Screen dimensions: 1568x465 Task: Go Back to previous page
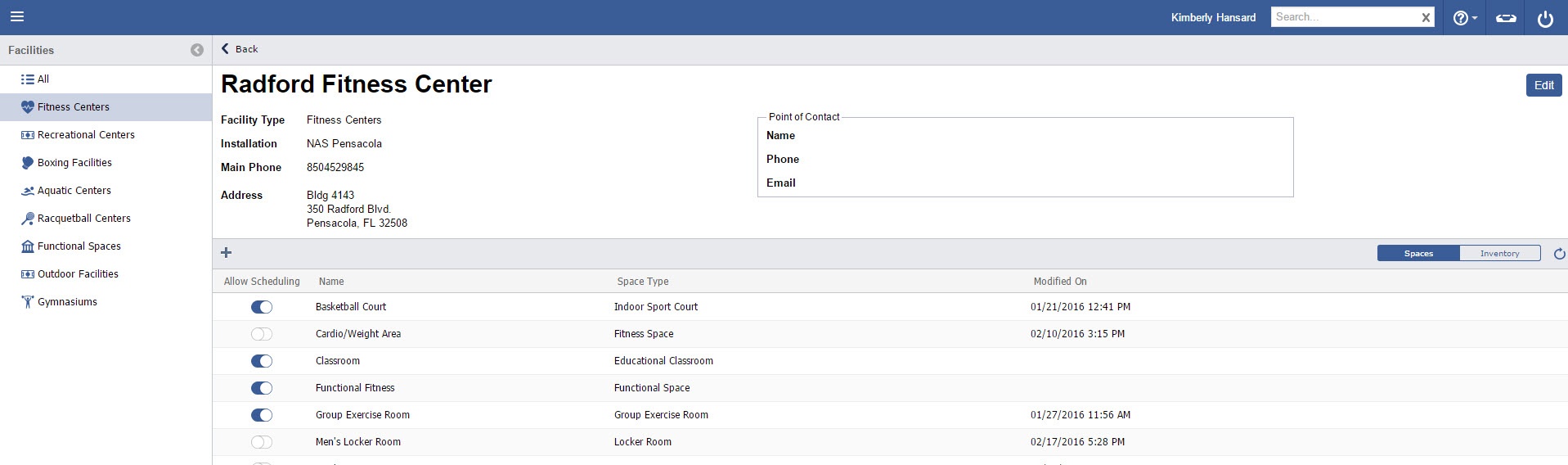click(x=240, y=49)
